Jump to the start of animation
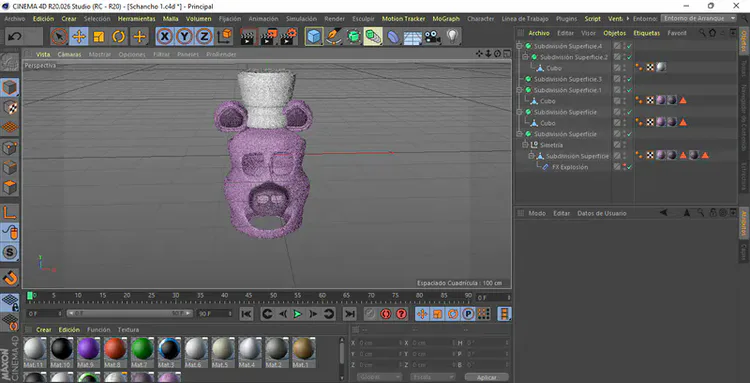 pos(246,314)
